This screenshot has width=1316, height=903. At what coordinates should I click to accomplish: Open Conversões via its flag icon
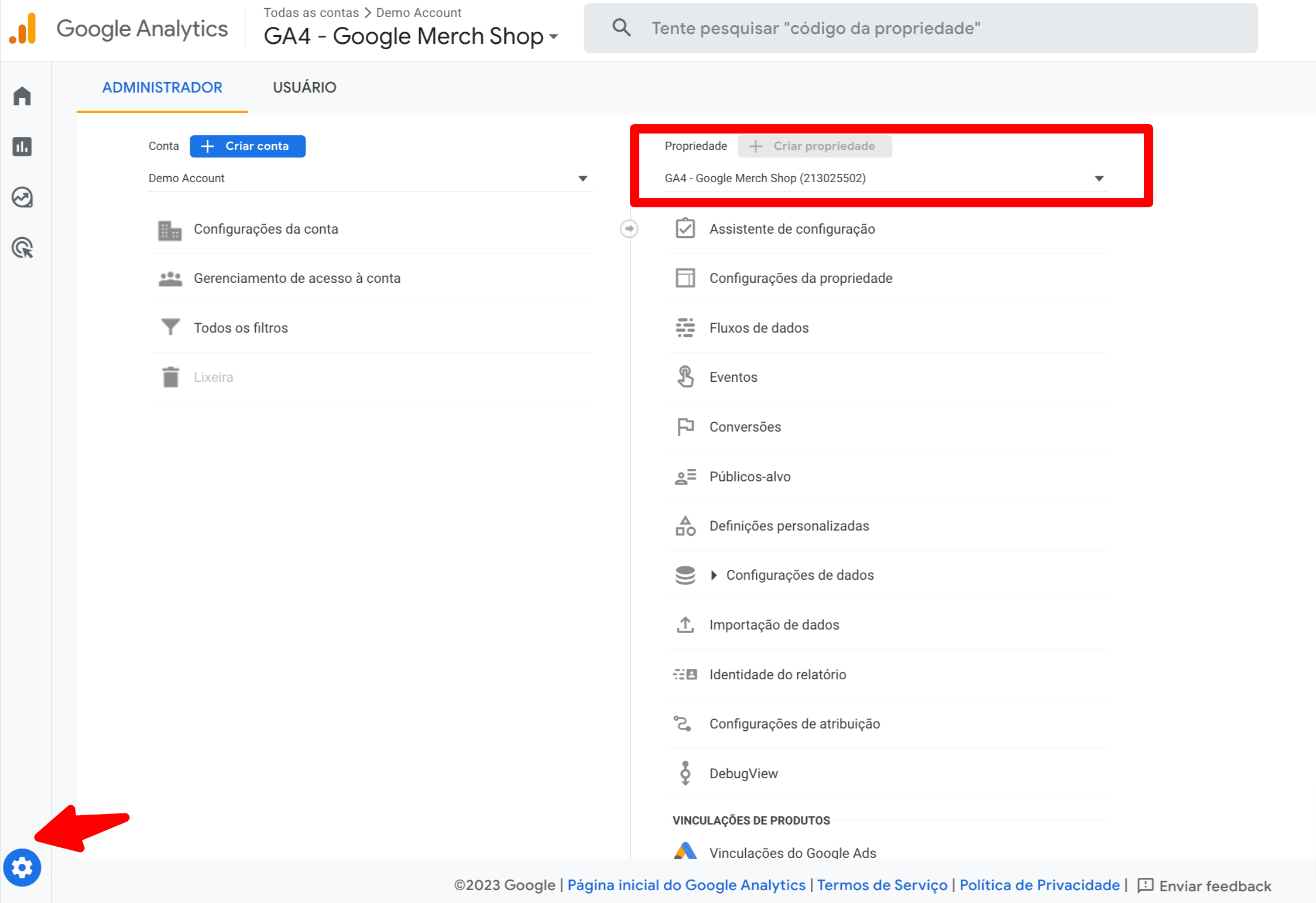coord(685,427)
